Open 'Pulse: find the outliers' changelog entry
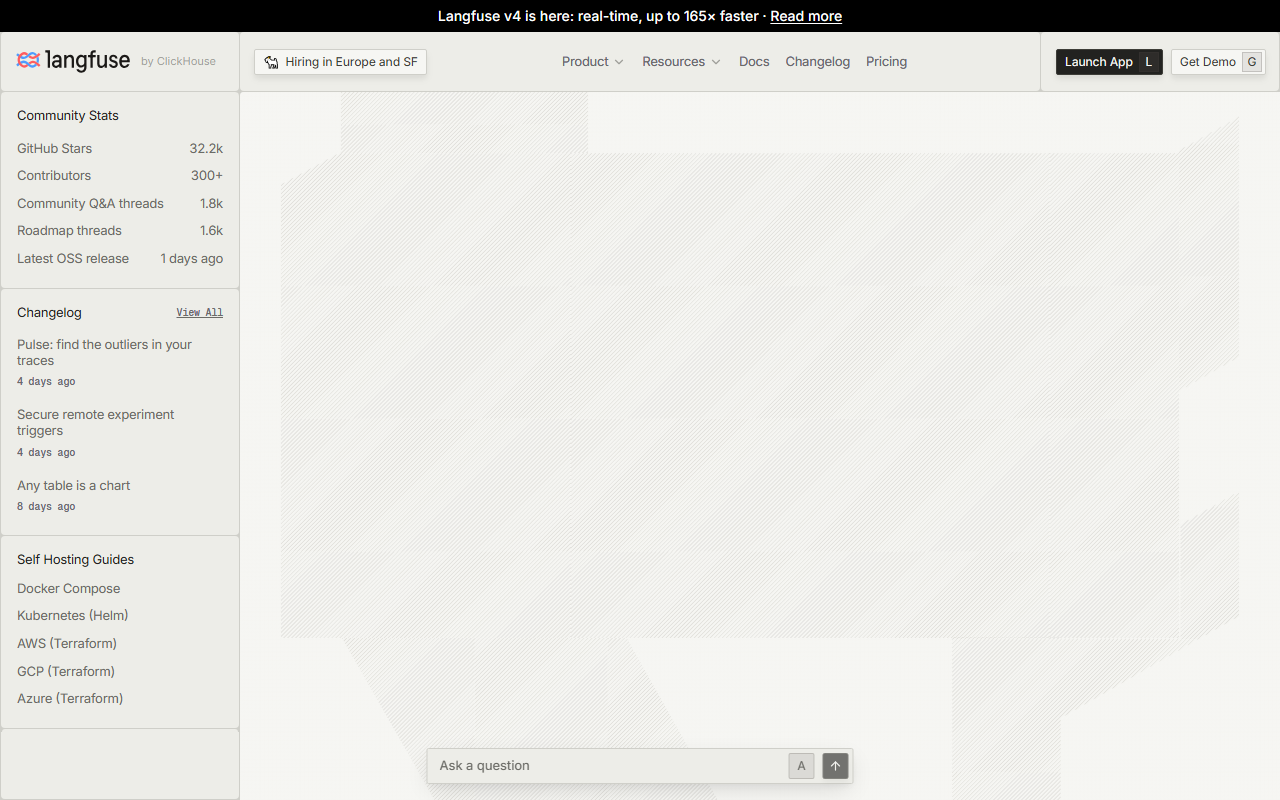Viewport: 1280px width, 800px height. click(x=120, y=362)
